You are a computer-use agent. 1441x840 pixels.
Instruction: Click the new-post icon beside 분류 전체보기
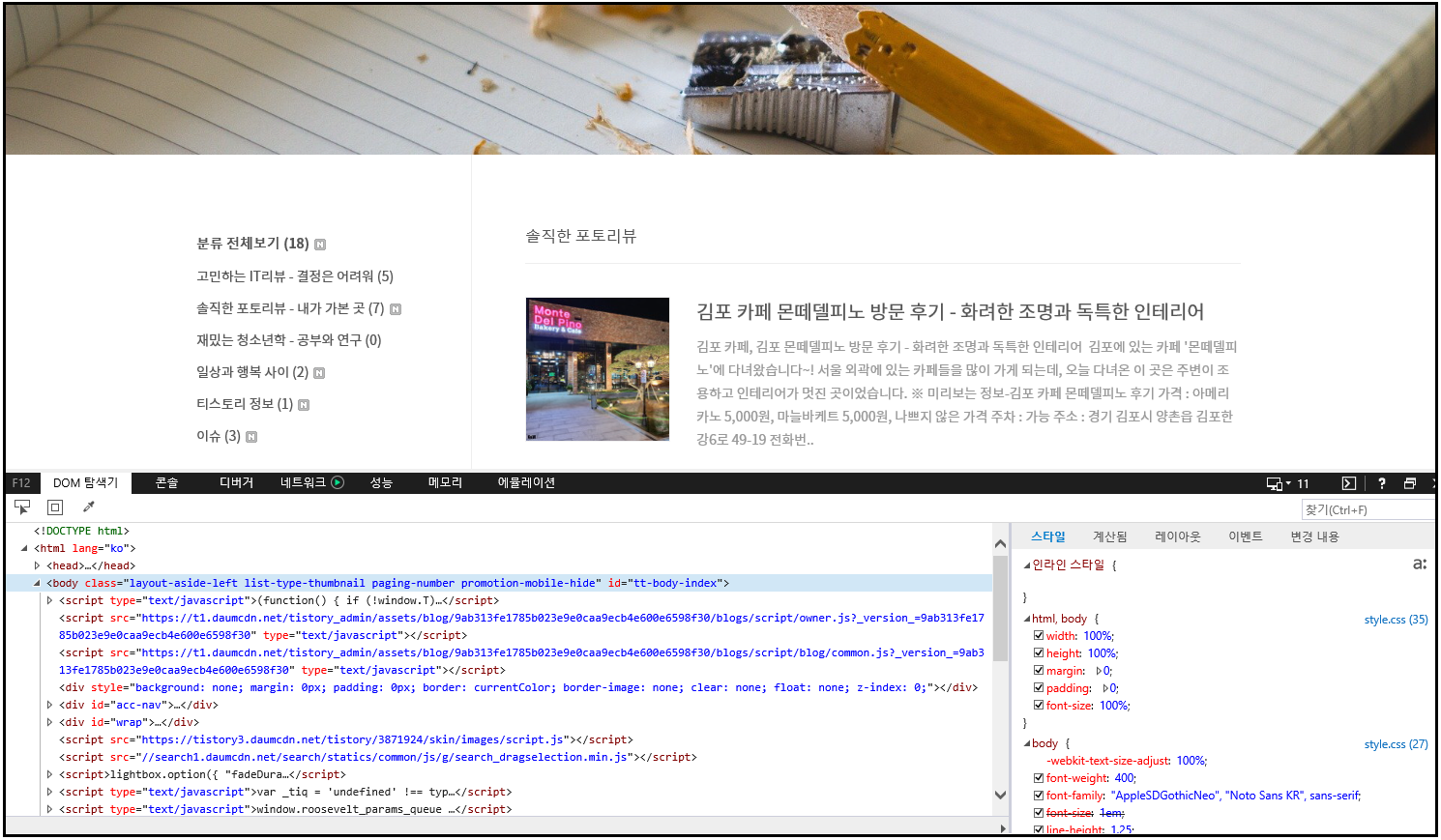point(320,245)
